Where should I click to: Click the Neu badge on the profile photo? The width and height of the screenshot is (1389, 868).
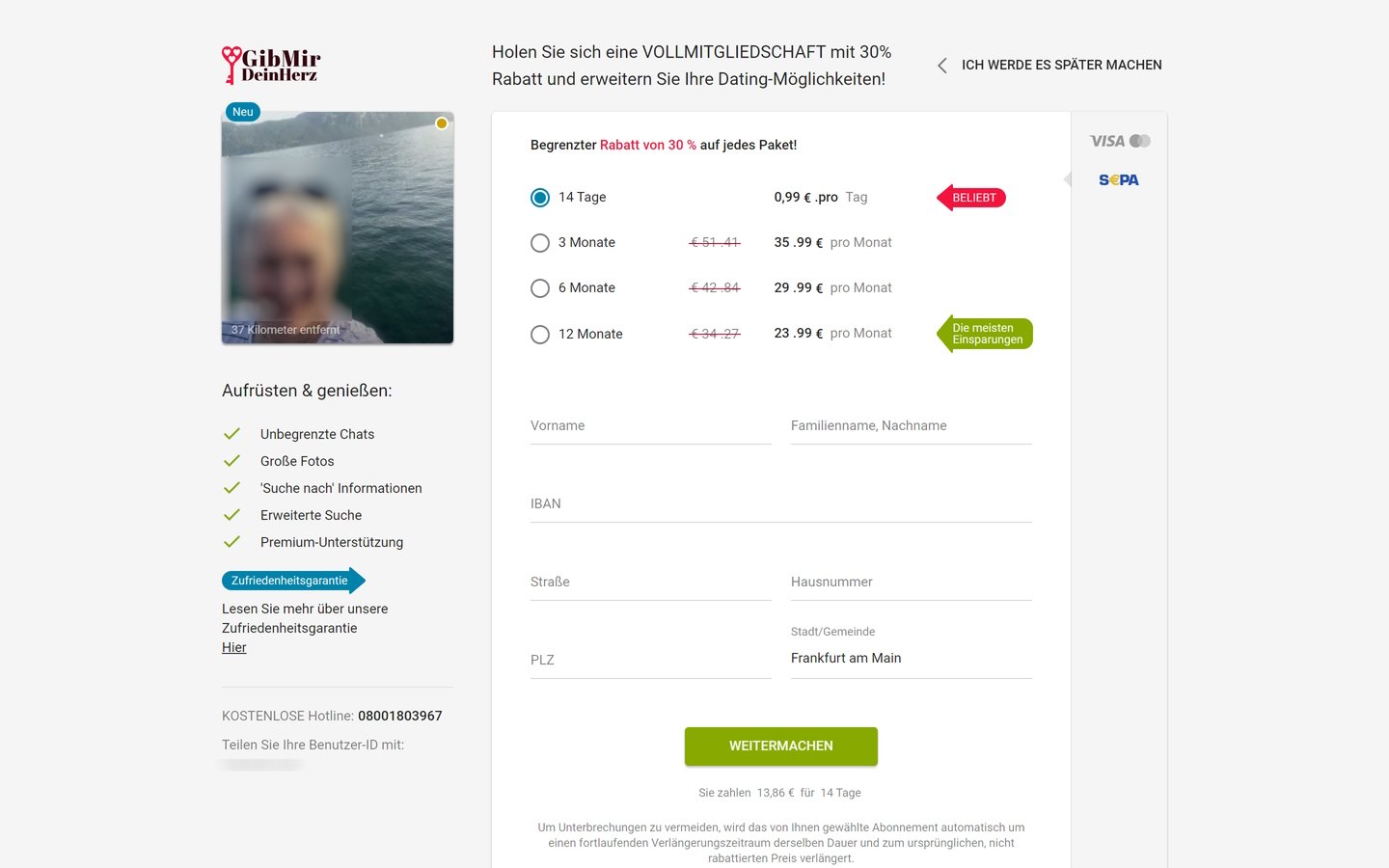(x=243, y=112)
